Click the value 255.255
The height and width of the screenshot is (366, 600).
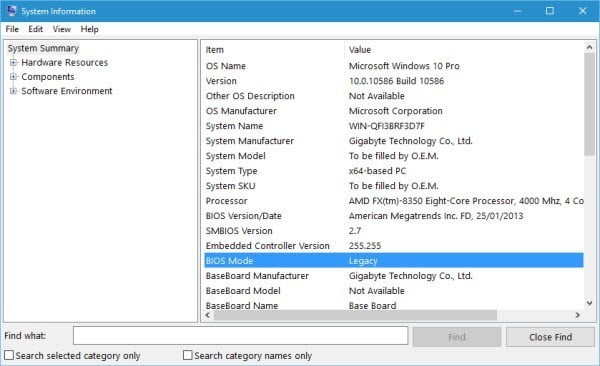tap(365, 246)
